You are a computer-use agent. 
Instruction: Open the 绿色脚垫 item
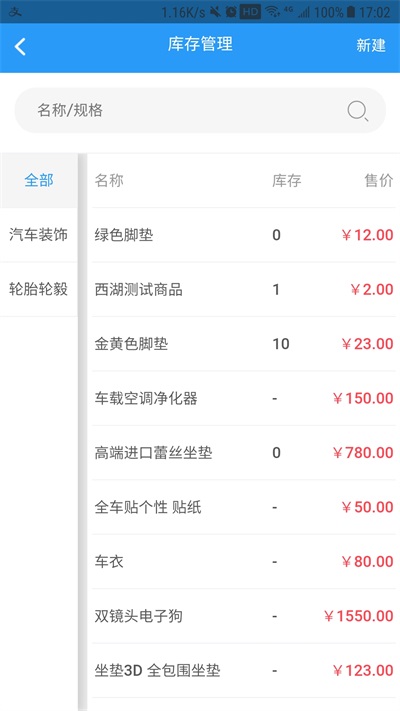tap(244, 235)
